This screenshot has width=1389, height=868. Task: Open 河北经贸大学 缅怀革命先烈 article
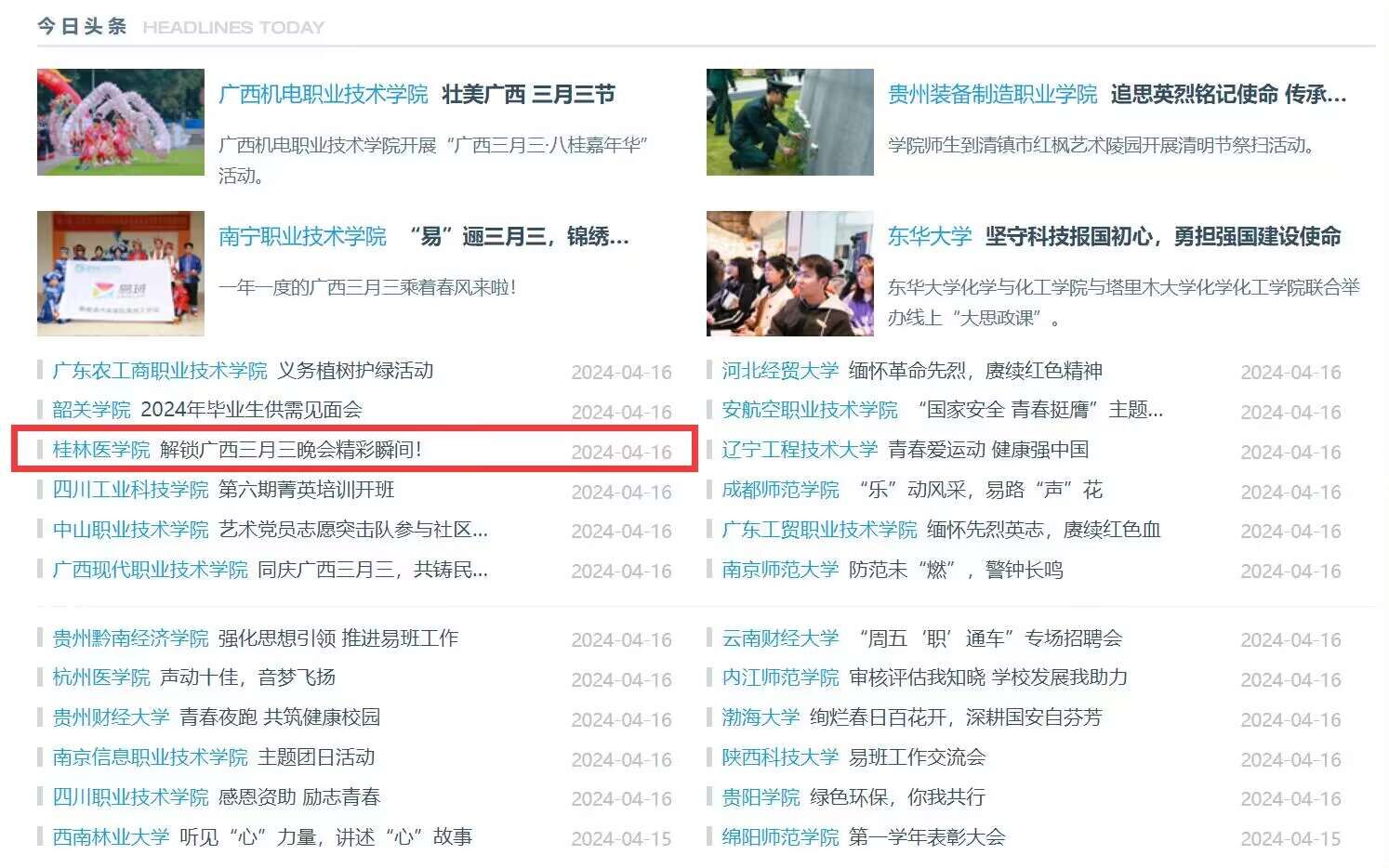tap(974, 372)
